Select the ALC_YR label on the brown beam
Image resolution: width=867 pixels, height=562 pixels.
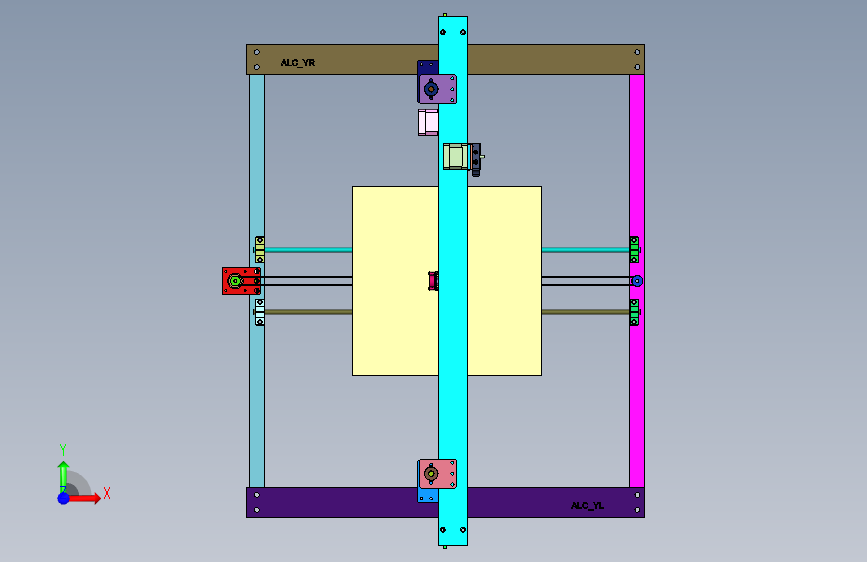[x=297, y=63]
